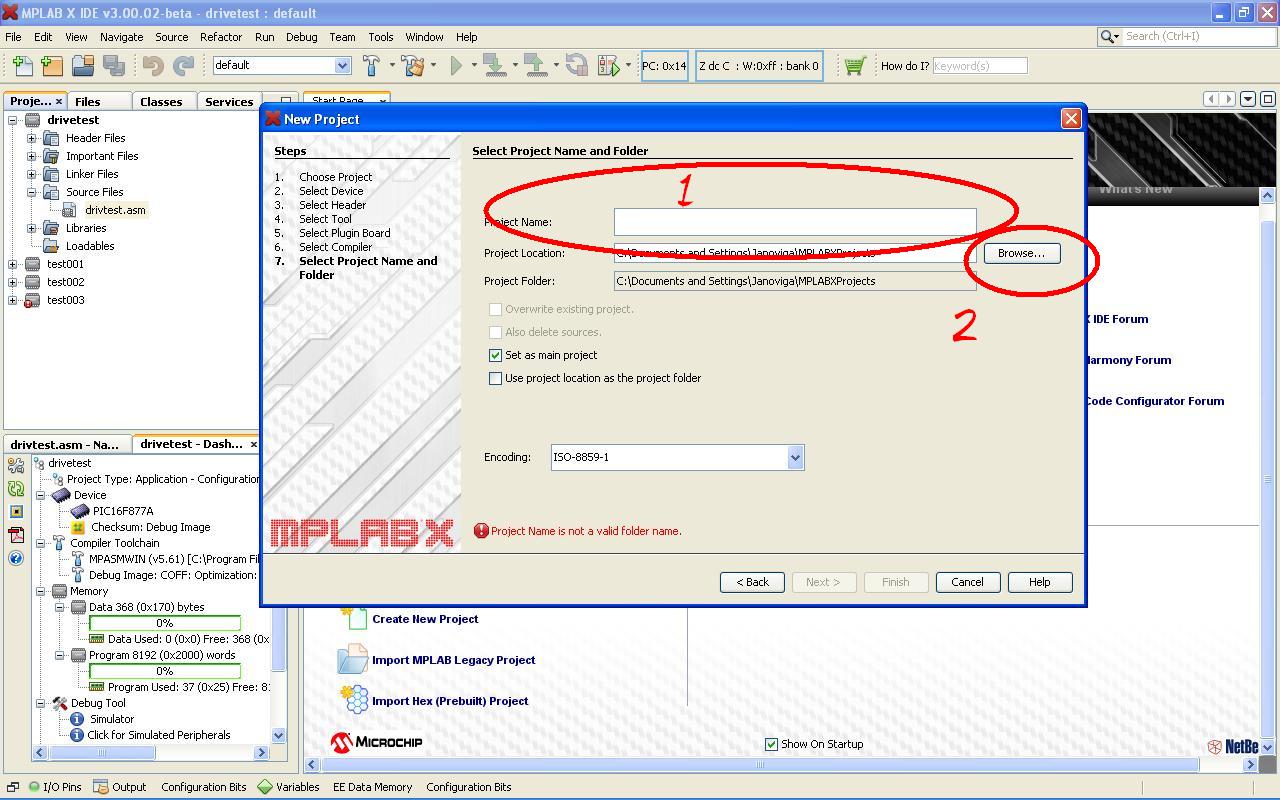This screenshot has width=1280, height=800.
Task: Expand the test001 project node
Action: tap(13, 264)
